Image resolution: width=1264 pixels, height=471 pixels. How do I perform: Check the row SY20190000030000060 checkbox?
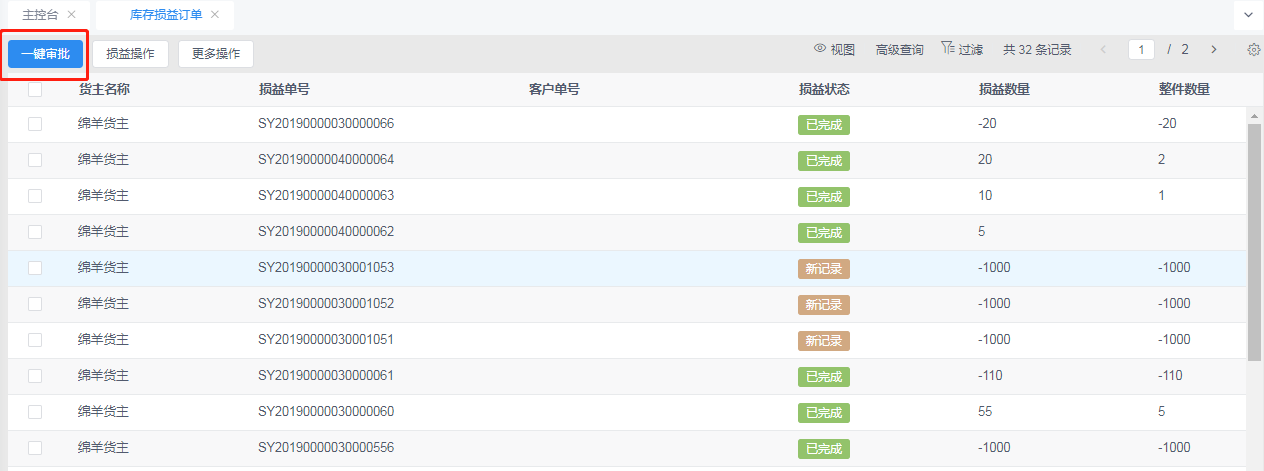point(35,412)
